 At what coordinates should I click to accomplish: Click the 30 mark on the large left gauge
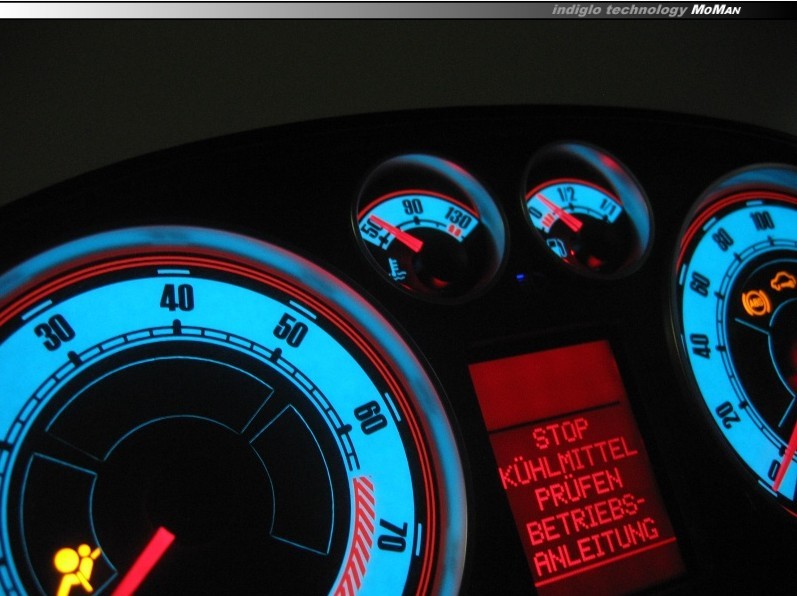click(55, 333)
